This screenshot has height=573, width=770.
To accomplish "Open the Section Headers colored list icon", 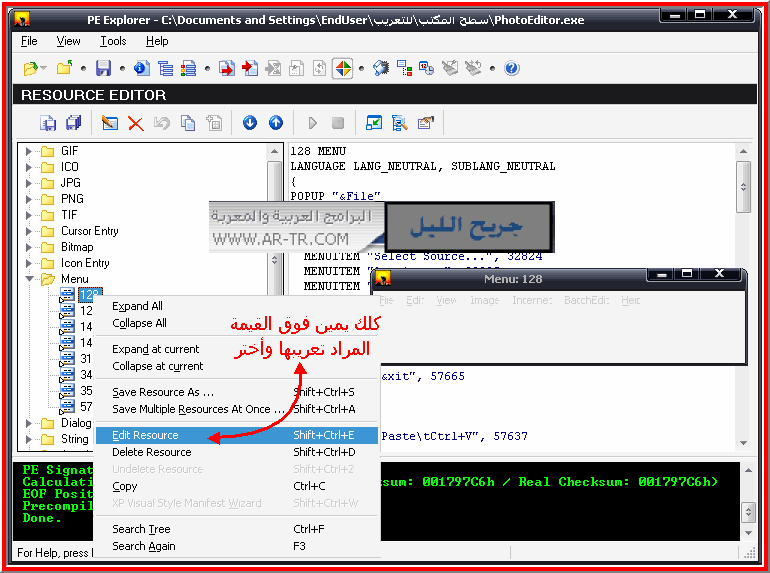I will 189,68.
